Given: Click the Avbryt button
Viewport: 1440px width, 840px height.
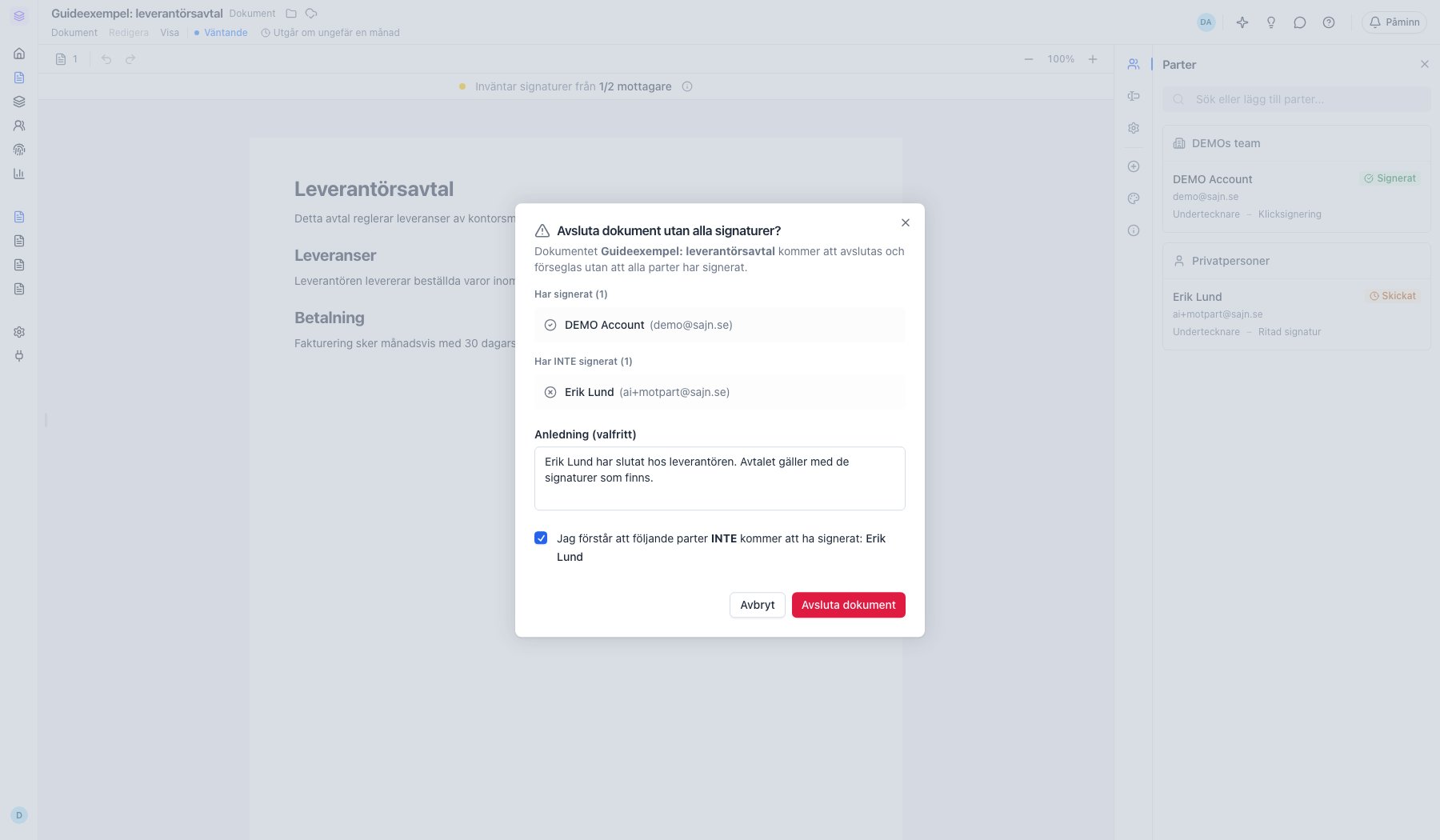Looking at the screenshot, I should pos(758,605).
